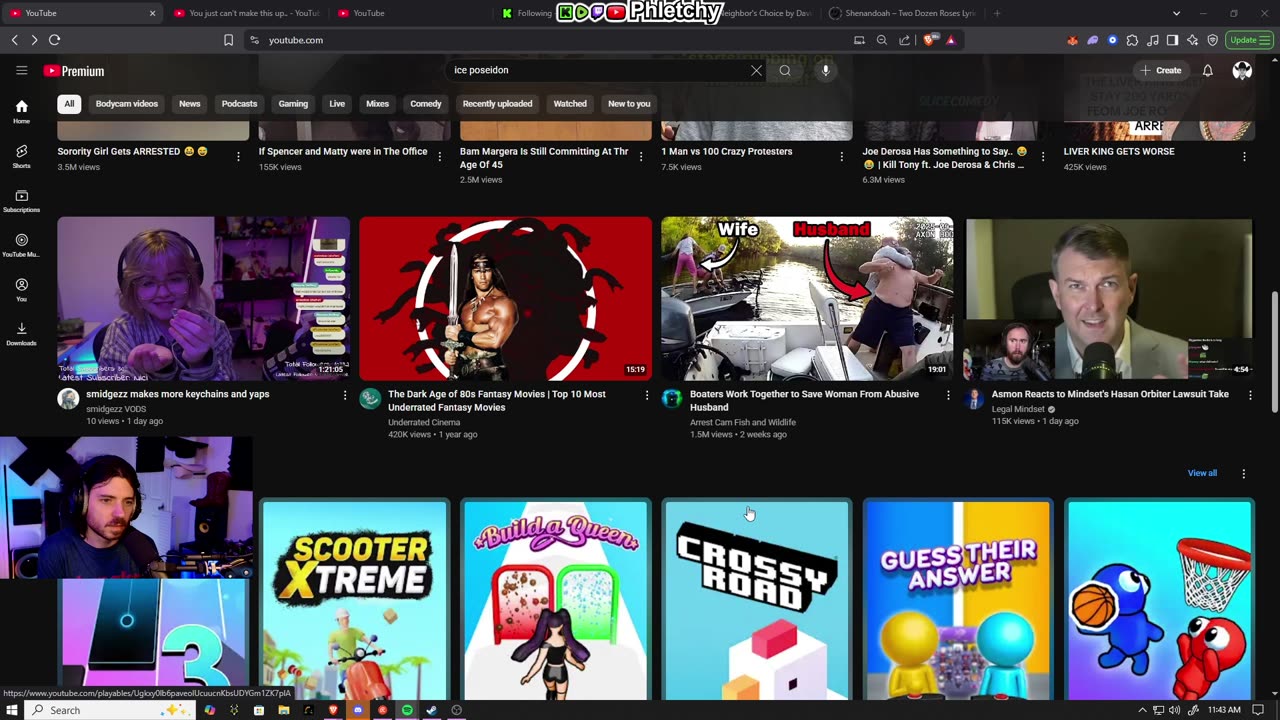
Task: Open Arrest Cam Fish and Wildlife channel
Action: 743,422
